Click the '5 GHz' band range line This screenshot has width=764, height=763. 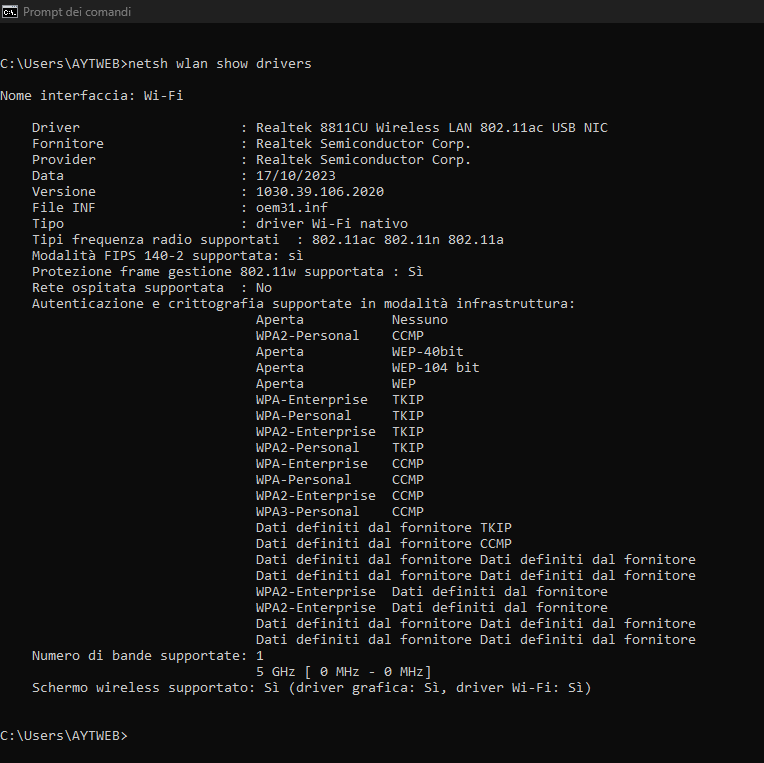(343, 672)
